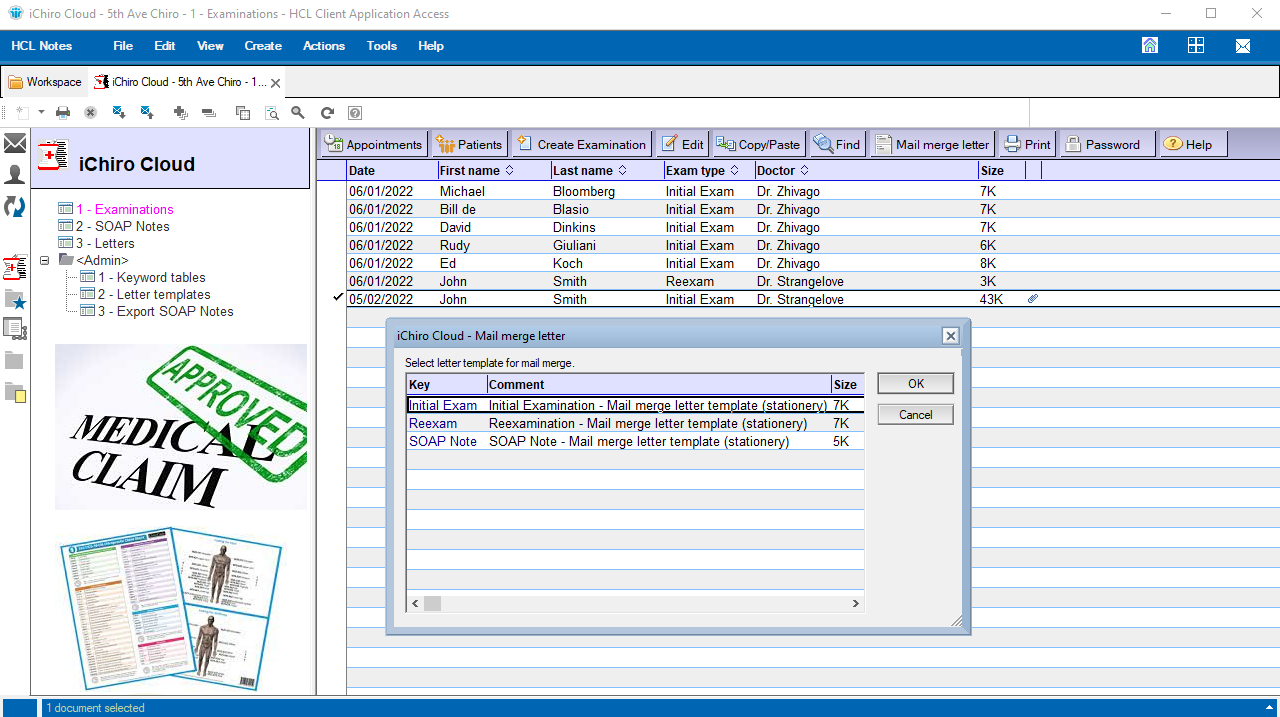
Task: Click the expand all icon in the toolbar
Action: pos(180,113)
